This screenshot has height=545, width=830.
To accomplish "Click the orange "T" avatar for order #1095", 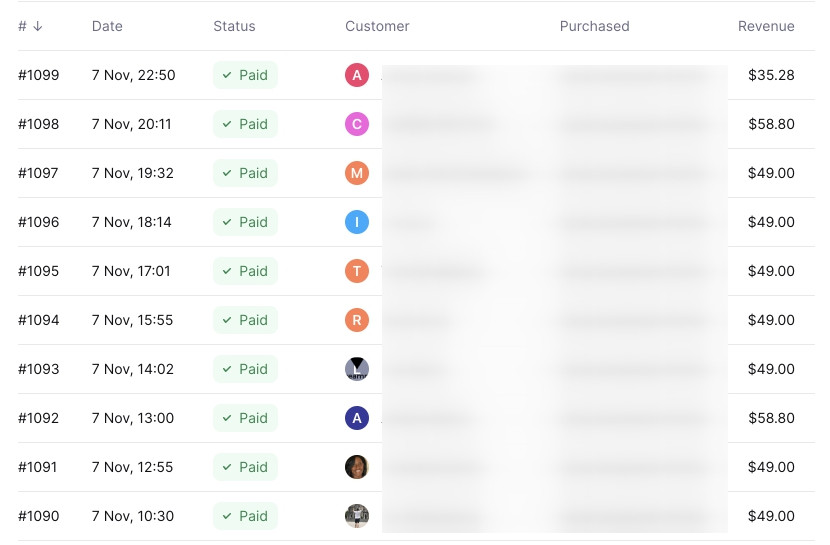I will pyautogui.click(x=357, y=271).
